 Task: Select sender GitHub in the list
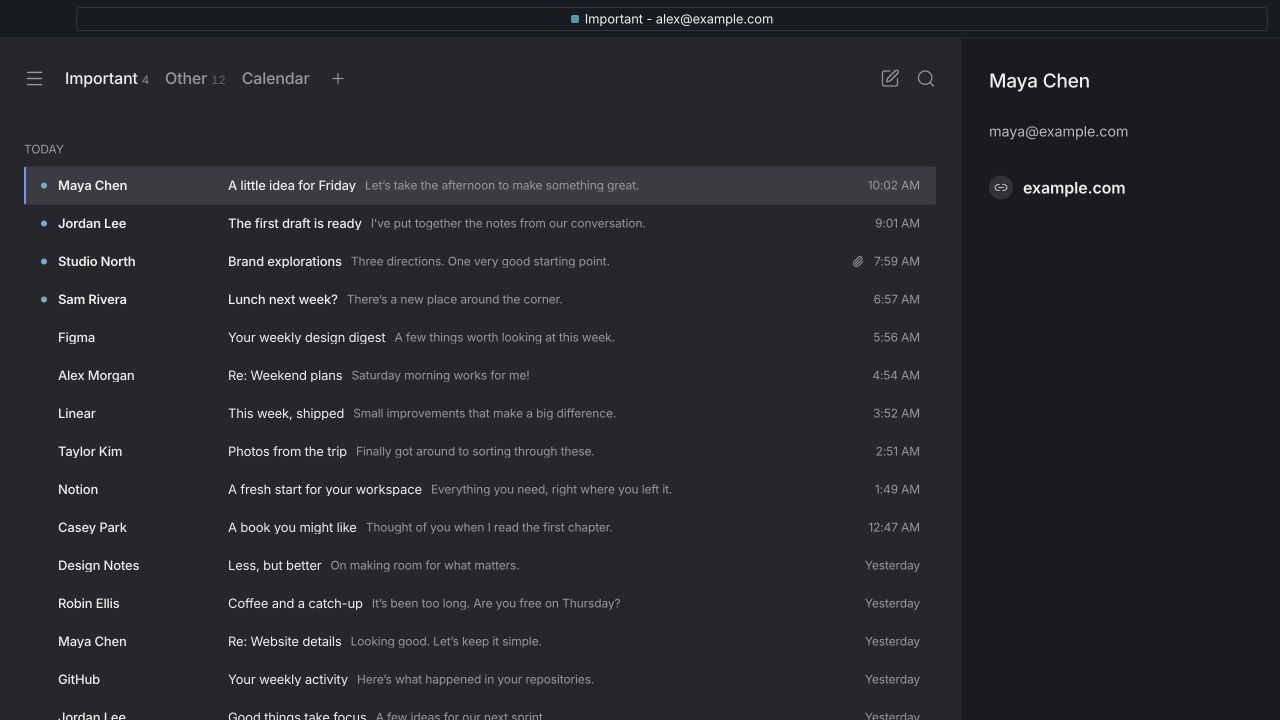79,679
